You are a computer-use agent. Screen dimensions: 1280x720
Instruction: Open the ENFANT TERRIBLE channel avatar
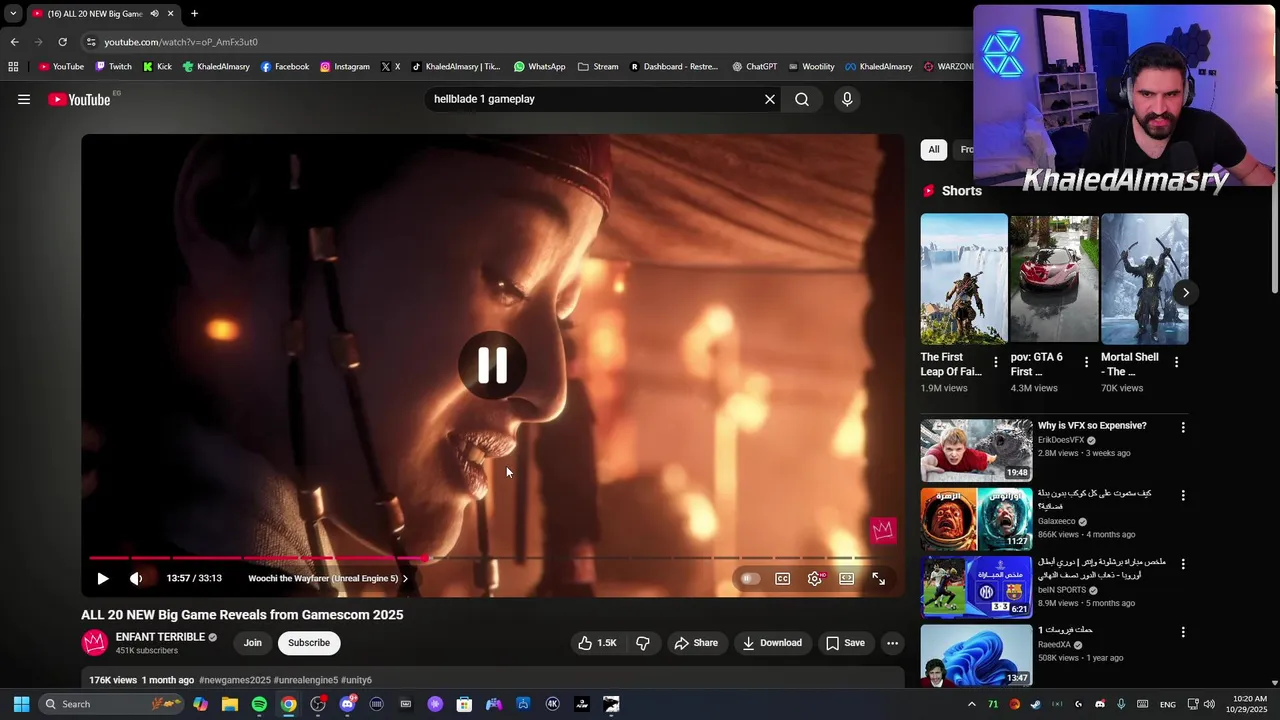coord(95,643)
